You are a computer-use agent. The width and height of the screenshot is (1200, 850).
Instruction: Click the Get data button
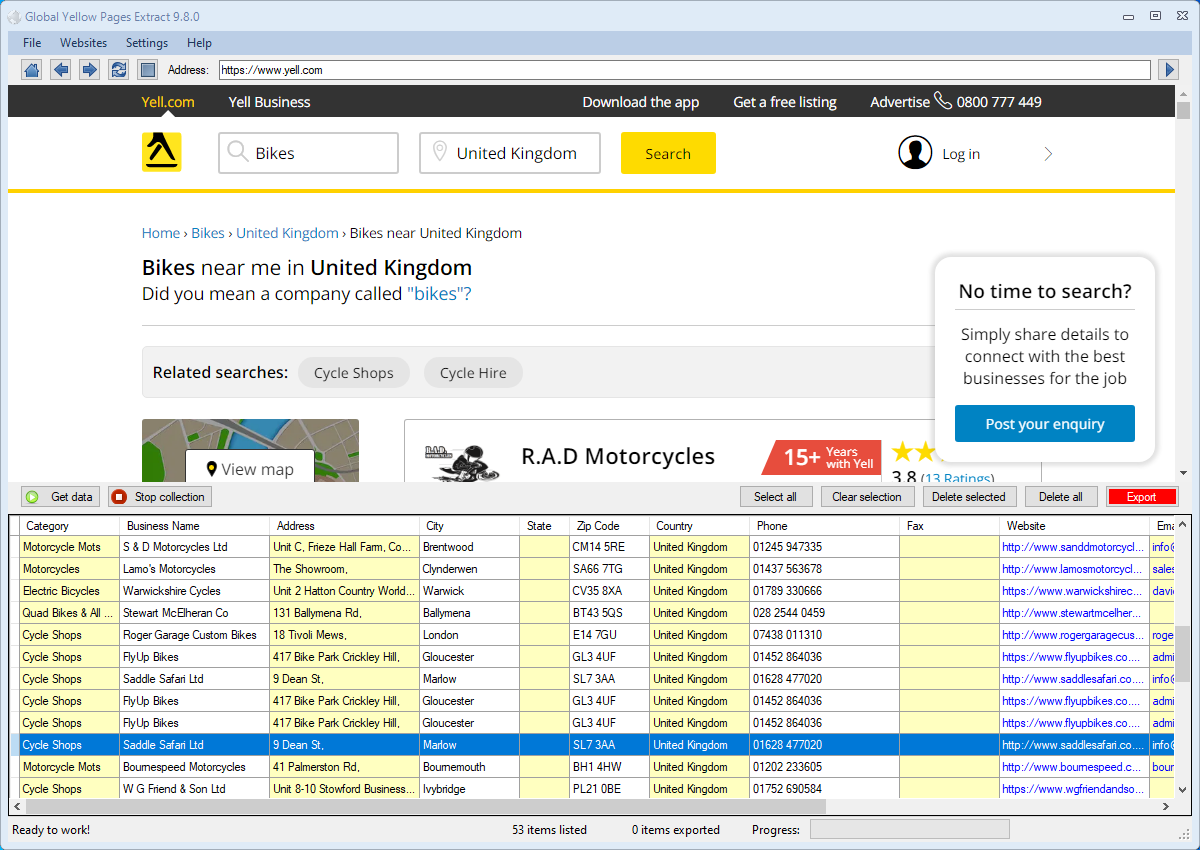(61, 497)
